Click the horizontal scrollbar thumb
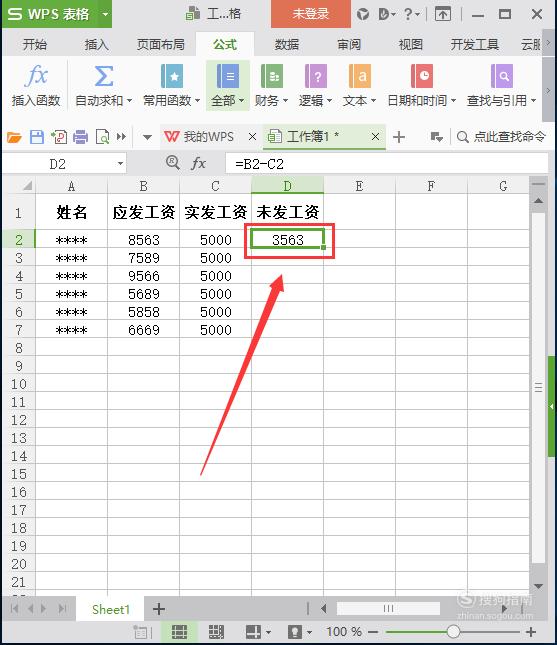557x645 pixels. pos(388,608)
